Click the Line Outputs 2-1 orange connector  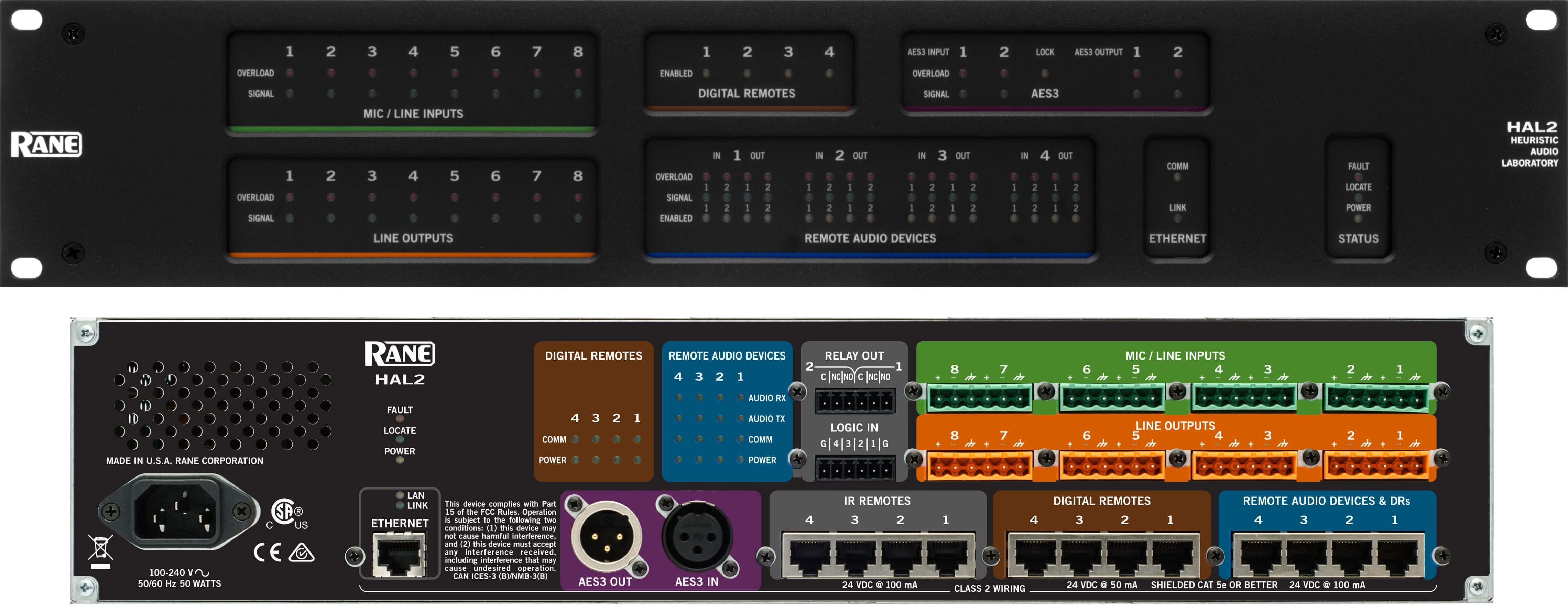[x=1376, y=466]
